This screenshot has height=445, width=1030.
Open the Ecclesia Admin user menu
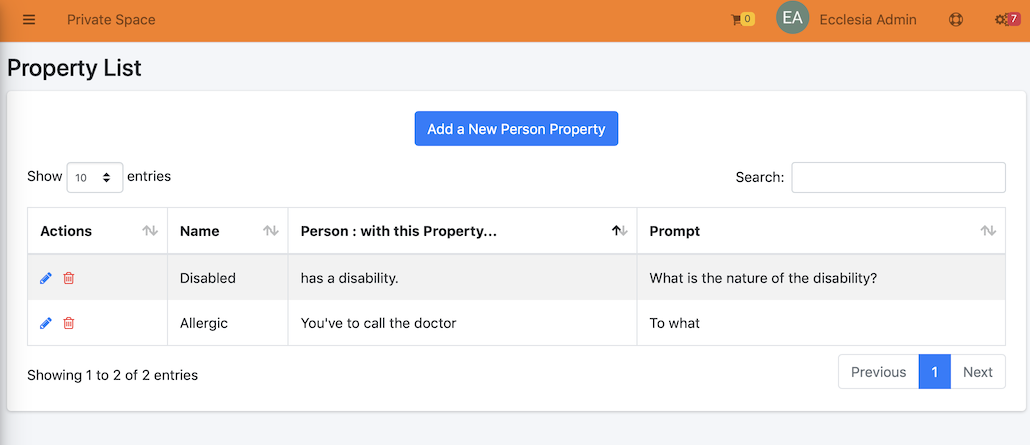868,20
